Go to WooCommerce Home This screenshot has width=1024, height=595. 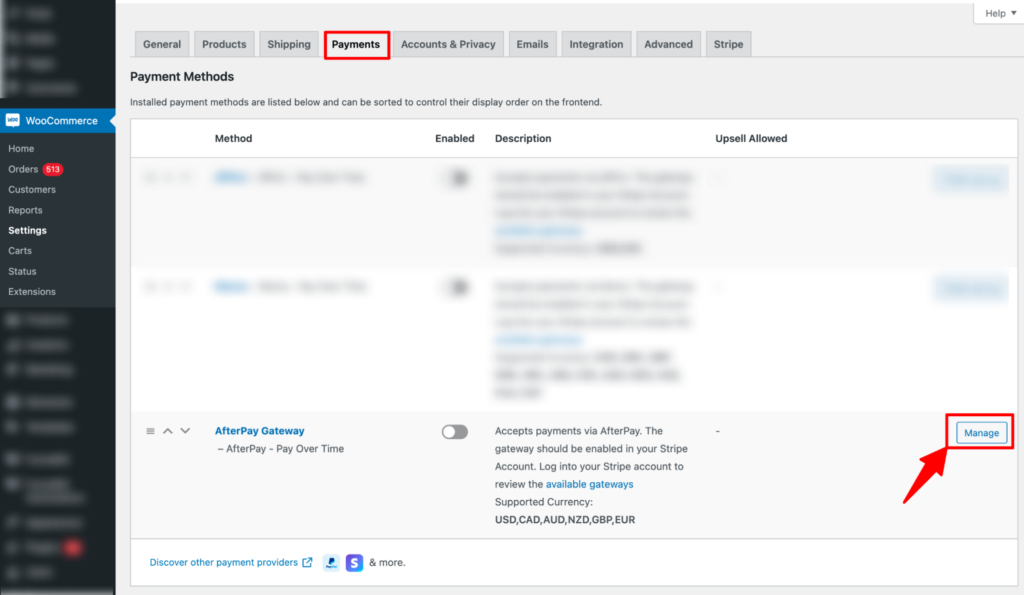click(21, 149)
